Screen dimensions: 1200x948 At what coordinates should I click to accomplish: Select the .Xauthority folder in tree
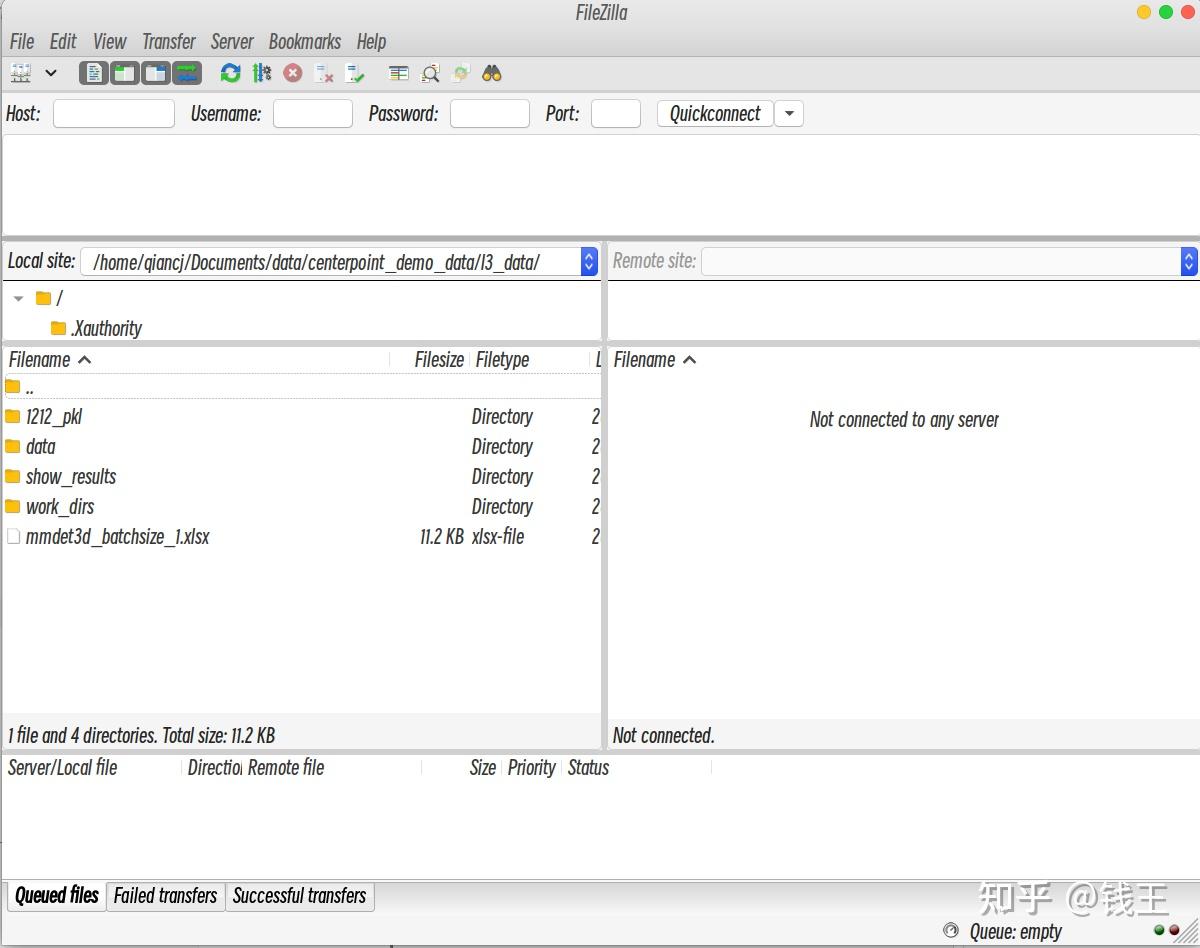click(x=96, y=328)
